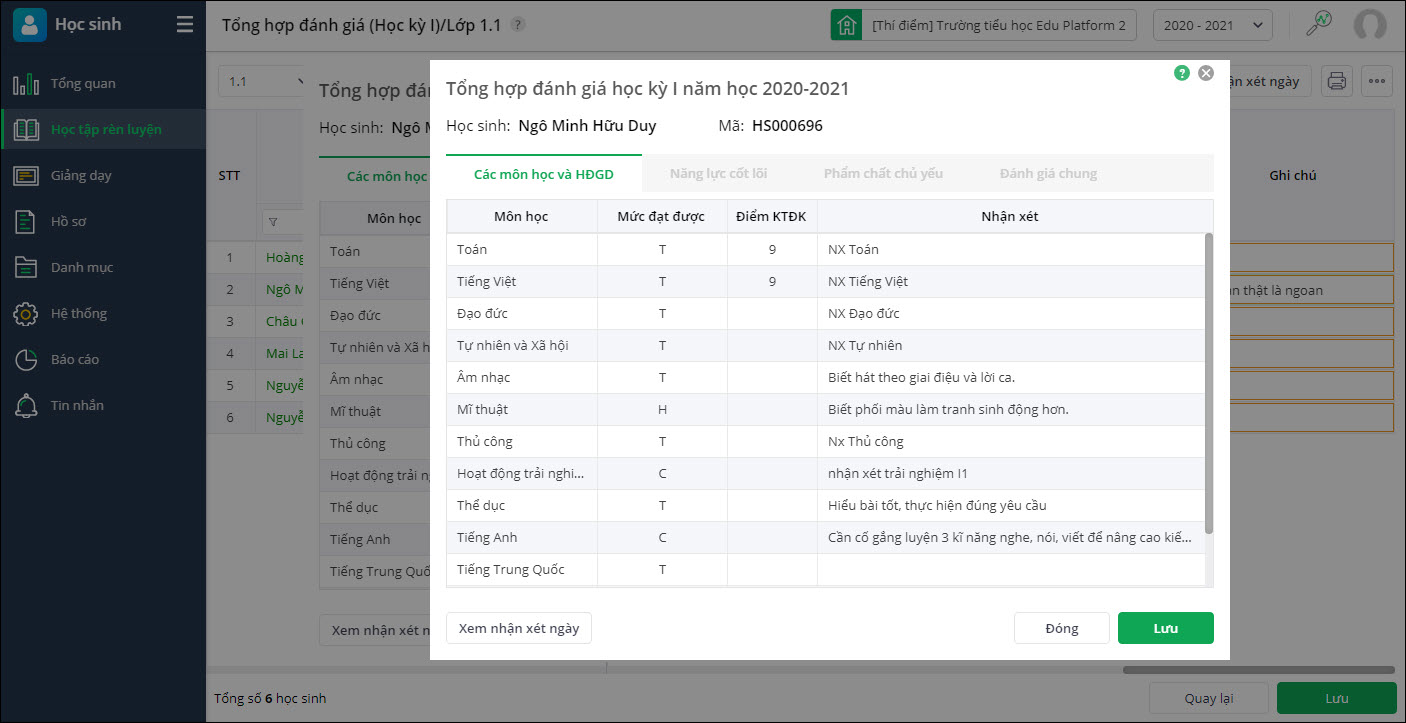Screen dimensions: 1406x723
Task: Expand the 2020 - 2021 school year dropdown
Action: pyautogui.click(x=1212, y=25)
